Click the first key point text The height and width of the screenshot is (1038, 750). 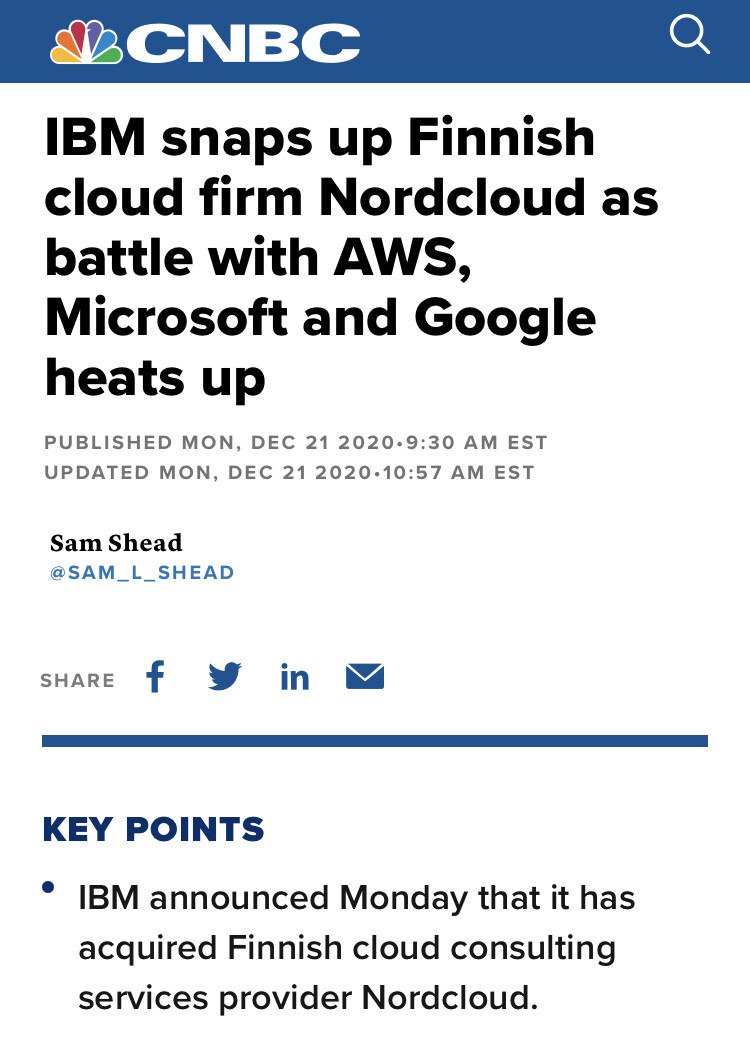tap(356, 946)
